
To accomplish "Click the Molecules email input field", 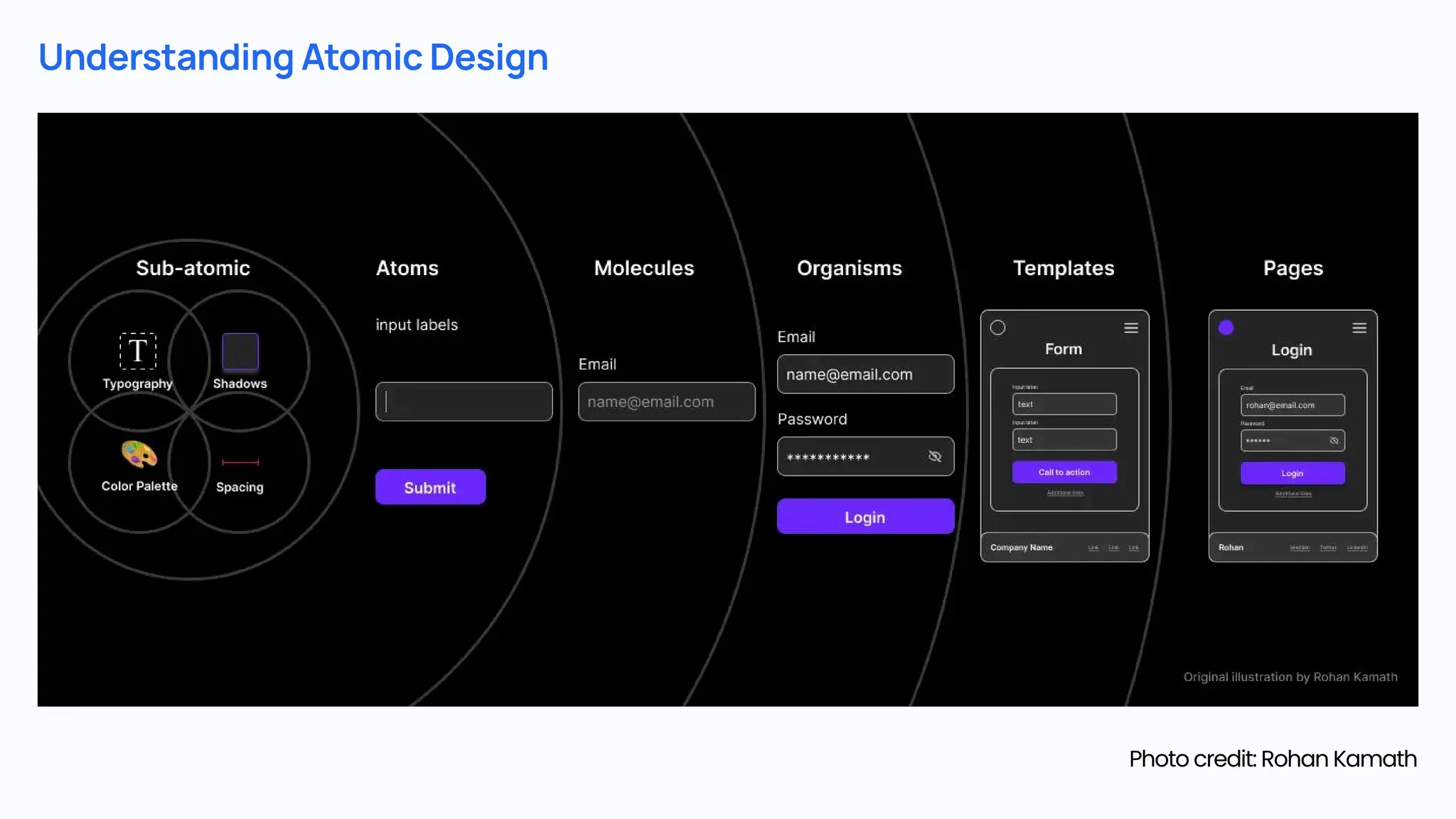I will (x=666, y=402).
